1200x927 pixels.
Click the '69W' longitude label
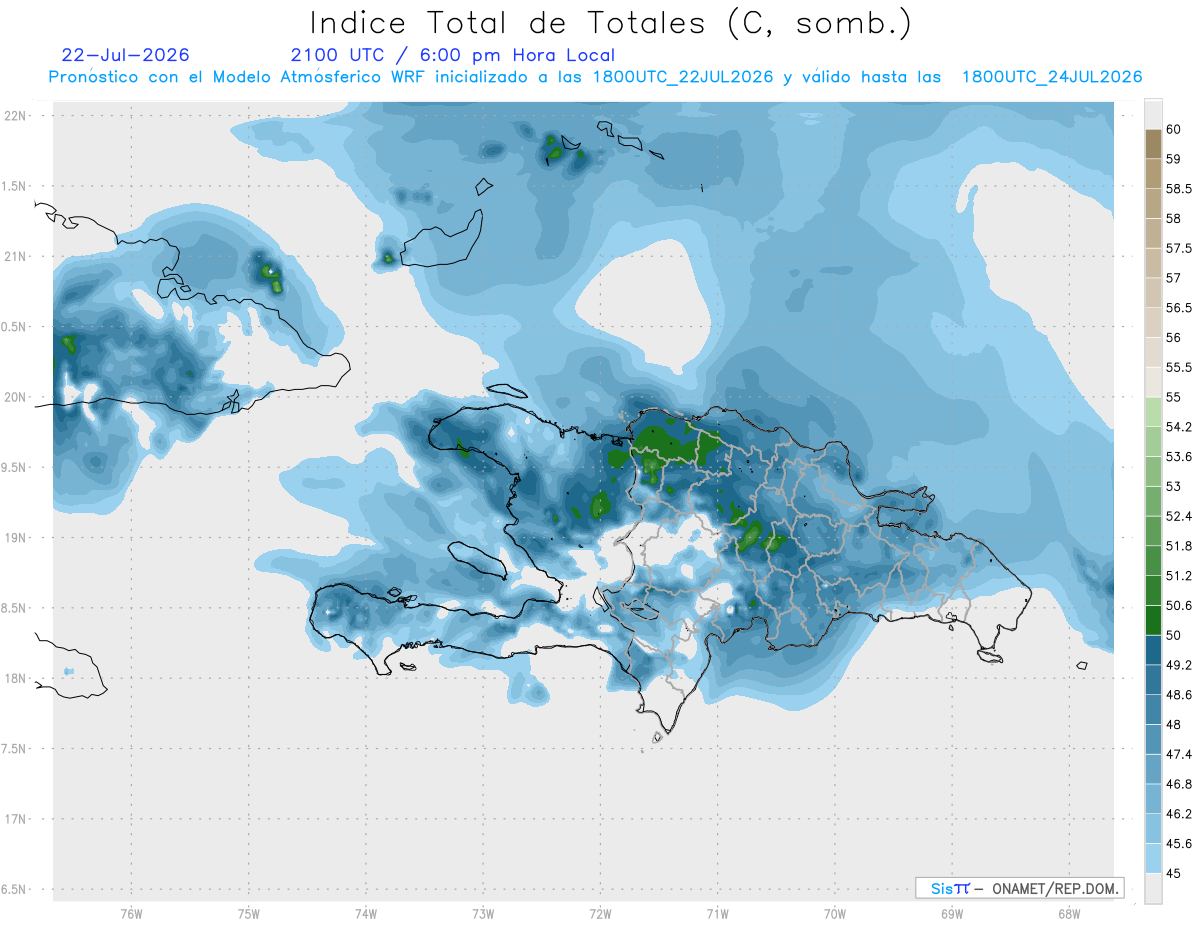[951, 913]
